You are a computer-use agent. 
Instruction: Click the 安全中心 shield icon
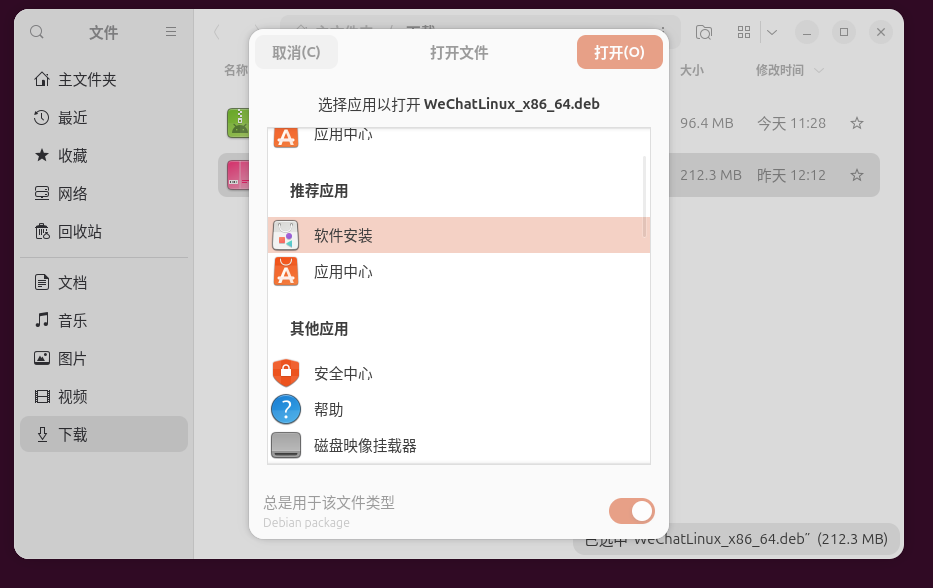pyautogui.click(x=286, y=373)
